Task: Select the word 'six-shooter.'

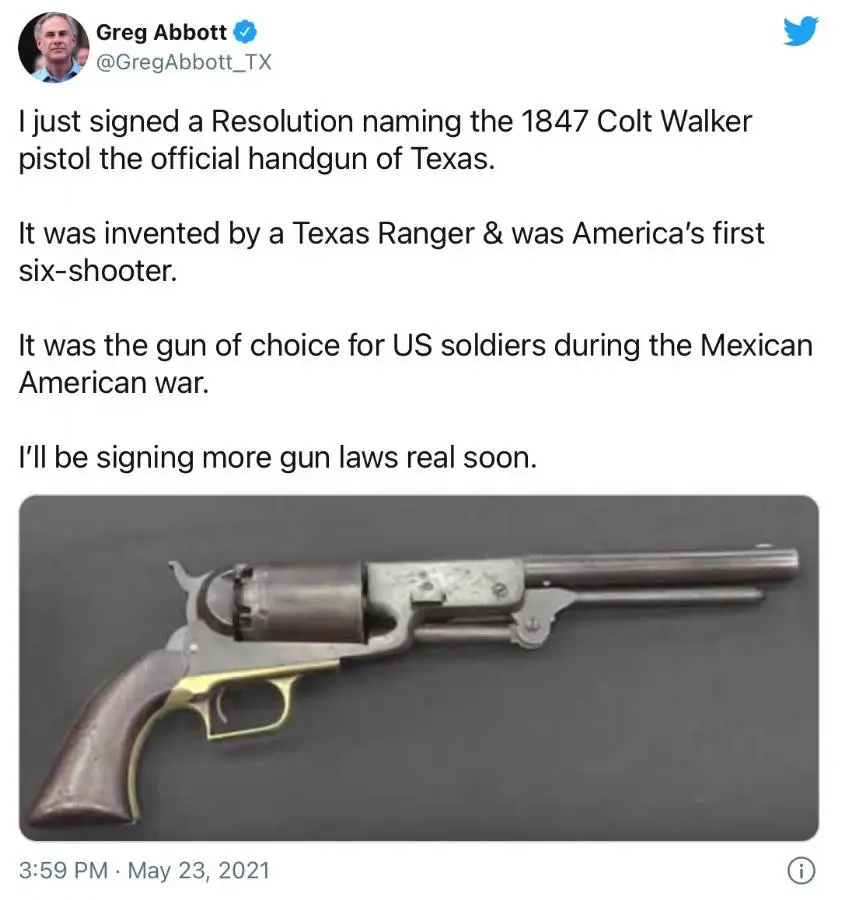Action: coord(98,271)
